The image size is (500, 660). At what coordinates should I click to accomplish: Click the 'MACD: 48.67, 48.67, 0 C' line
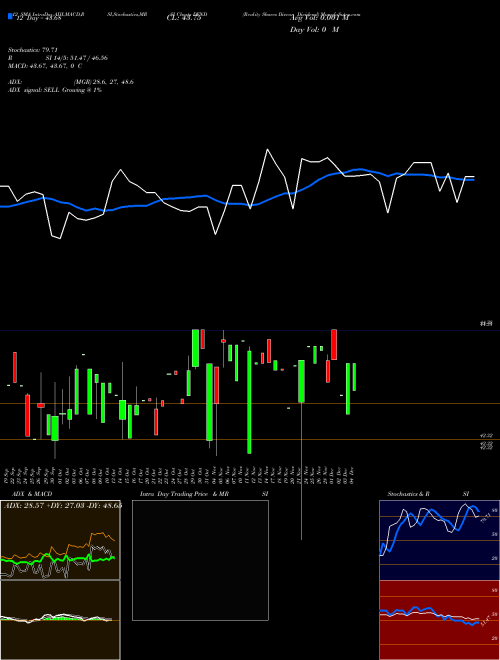click(45, 66)
